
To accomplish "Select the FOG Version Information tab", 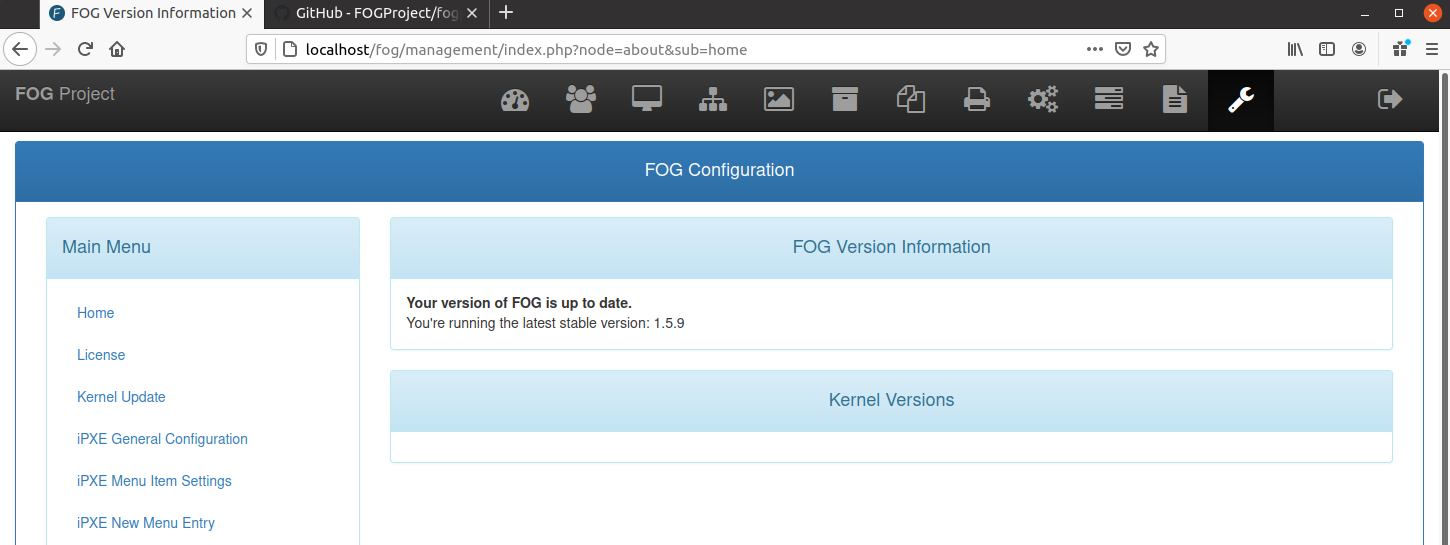I will pos(152,13).
